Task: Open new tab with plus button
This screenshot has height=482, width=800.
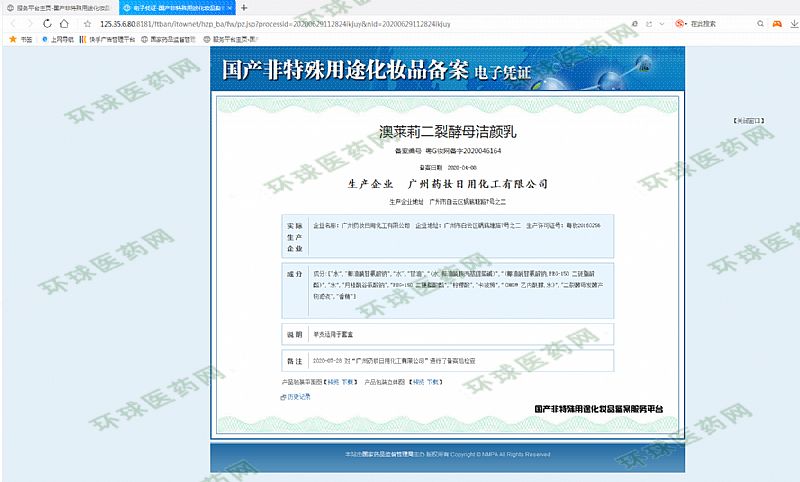Action: click(x=244, y=7)
